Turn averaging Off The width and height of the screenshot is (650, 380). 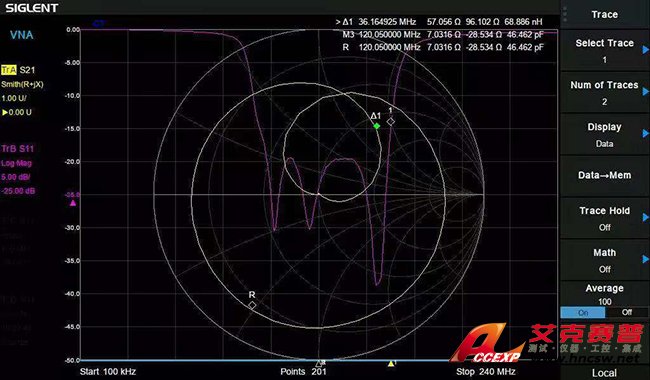click(627, 312)
